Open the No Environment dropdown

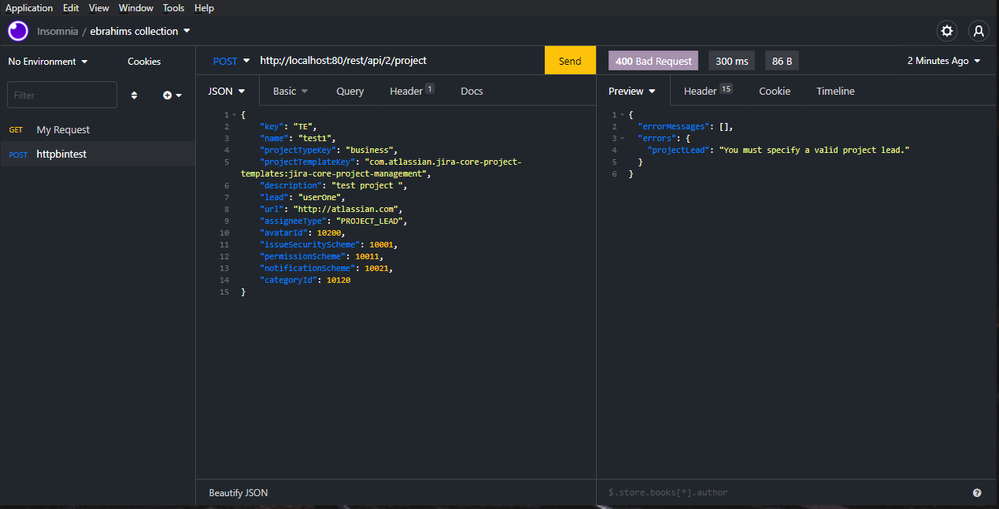click(48, 61)
